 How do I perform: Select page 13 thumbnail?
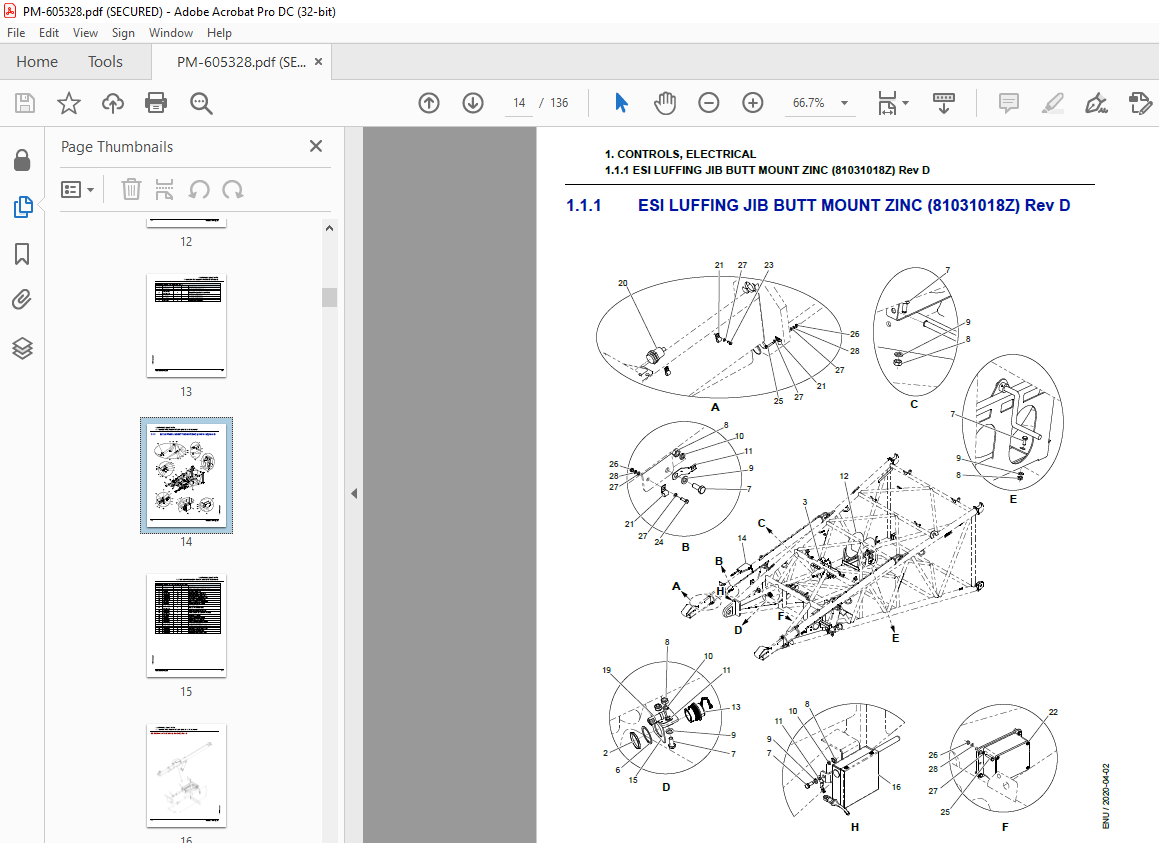[x=186, y=326]
